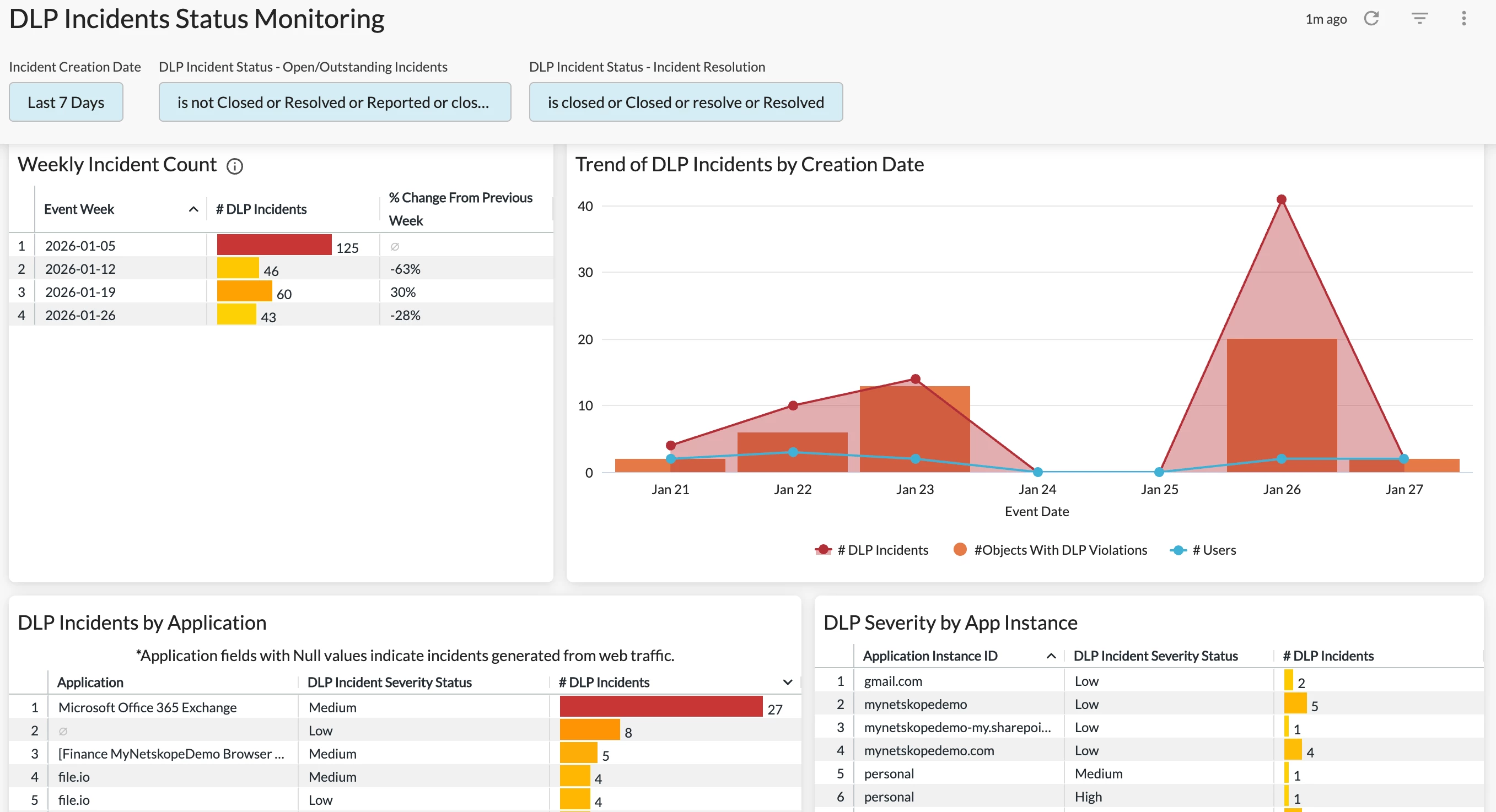Click Weekly Incident Count info icon

pyautogui.click(x=235, y=166)
